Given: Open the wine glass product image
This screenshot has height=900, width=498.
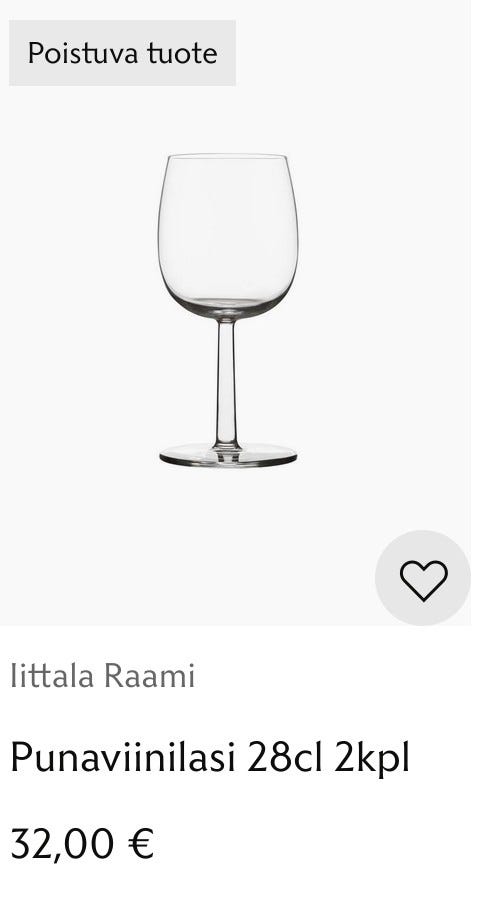Looking at the screenshot, I should click(x=228, y=310).
